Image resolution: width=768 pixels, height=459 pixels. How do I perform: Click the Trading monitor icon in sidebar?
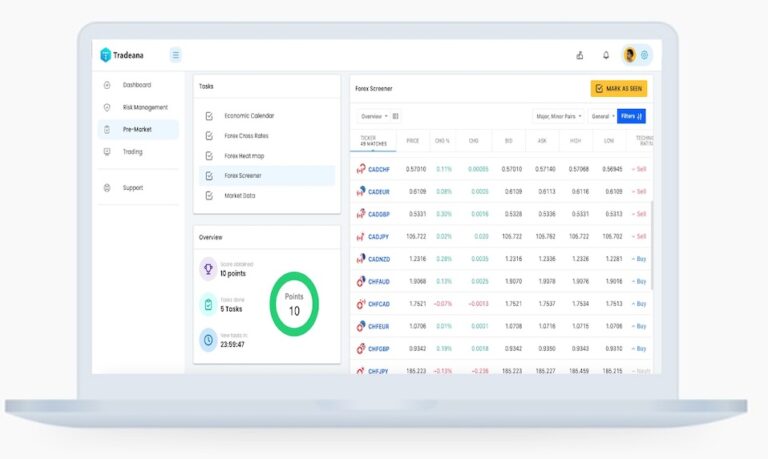coord(107,152)
